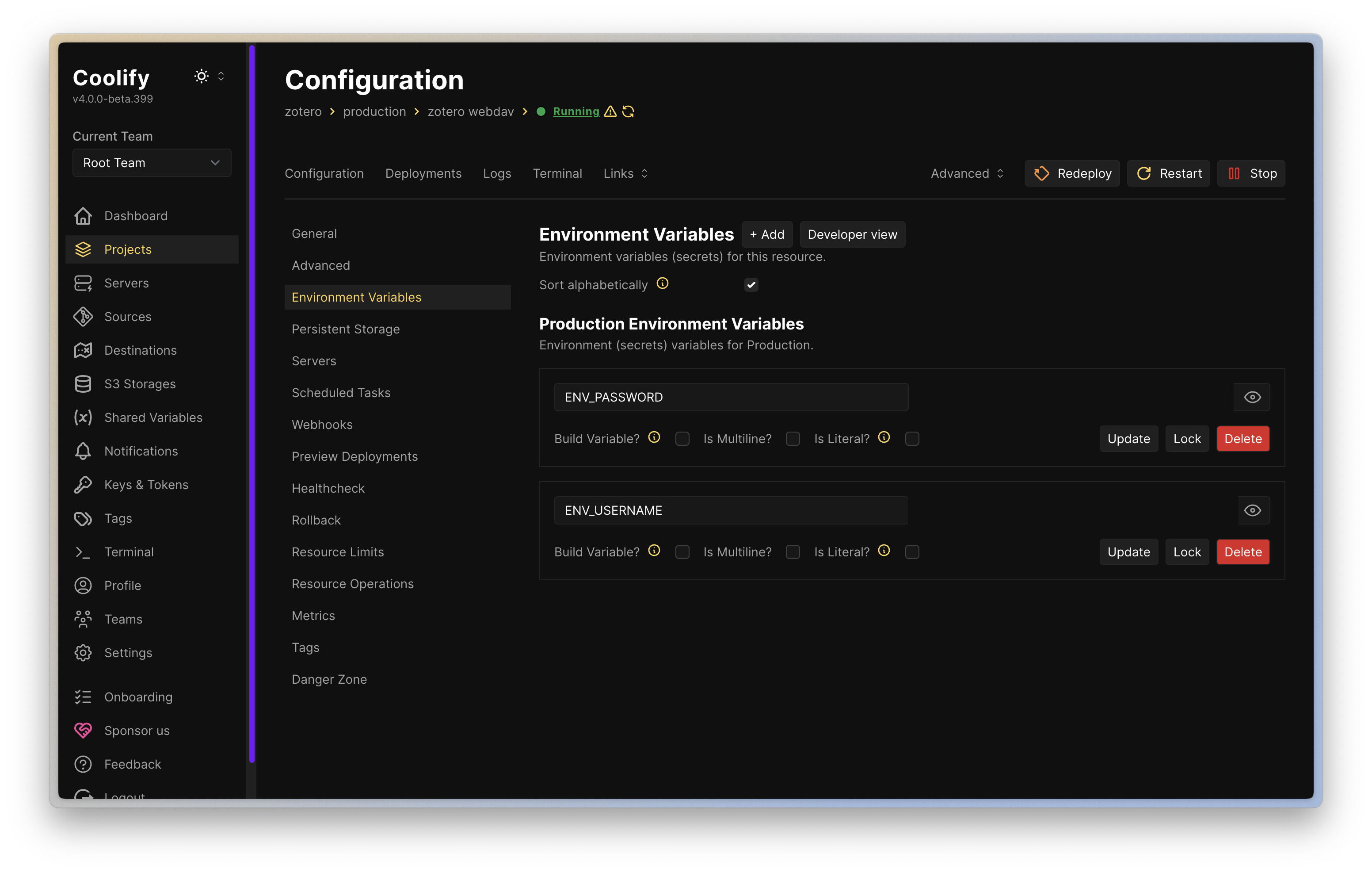Click the refresh status icon beside Running
The image size is (1372, 873).
coord(628,112)
